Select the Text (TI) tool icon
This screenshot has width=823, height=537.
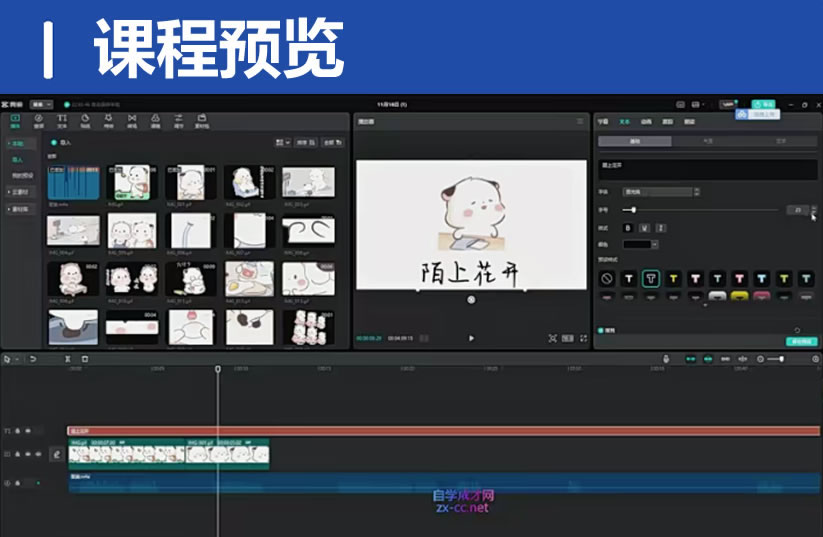coord(62,121)
